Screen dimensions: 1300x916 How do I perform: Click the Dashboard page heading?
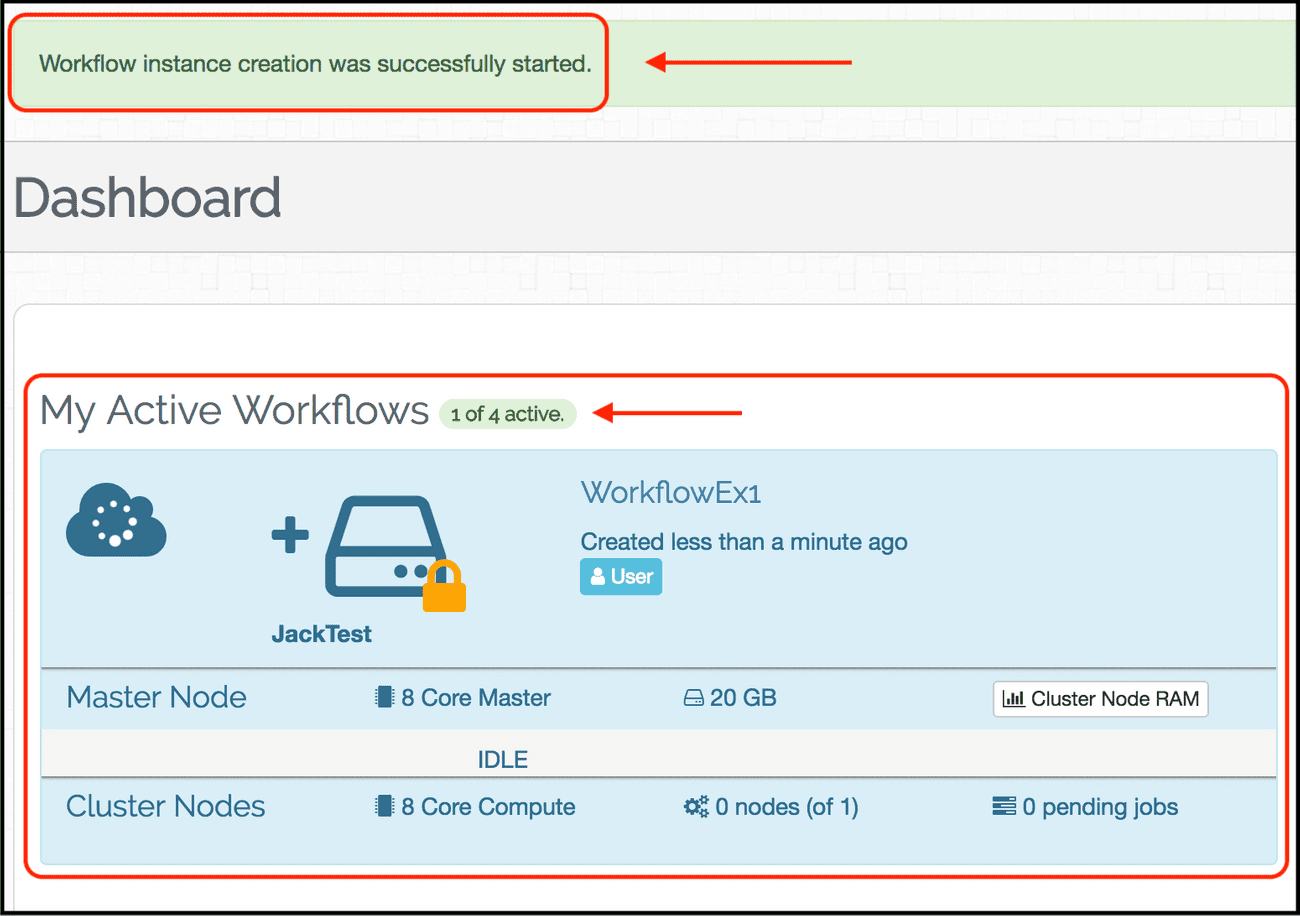click(x=146, y=197)
